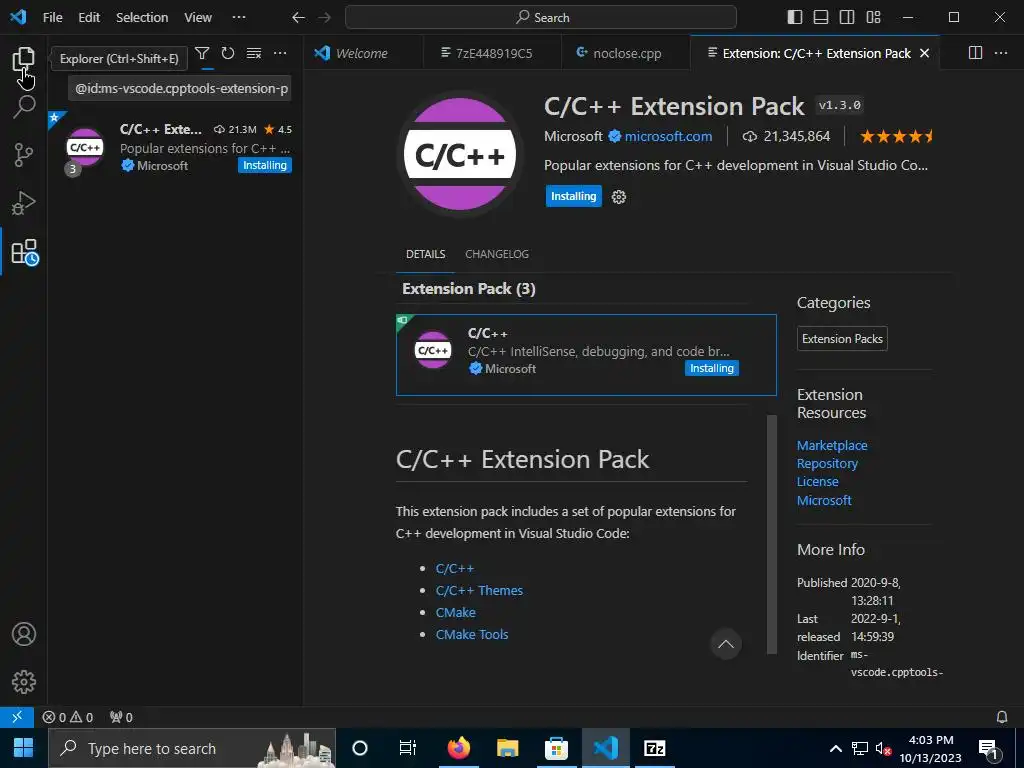Image resolution: width=1024 pixels, height=768 pixels.
Task: Open Extensions view more actions menu
Action: click(x=280, y=54)
